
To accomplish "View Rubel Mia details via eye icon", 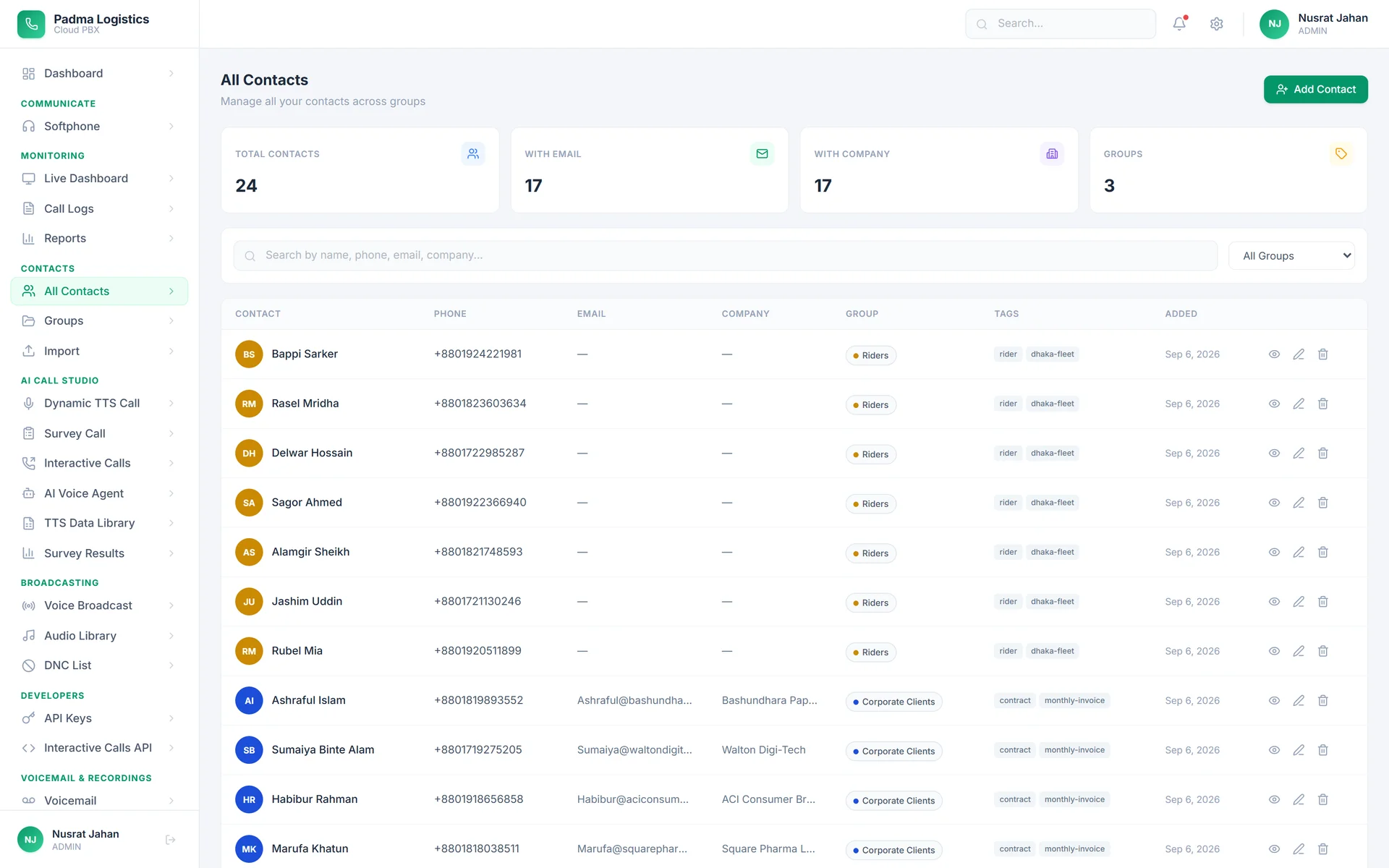I will (1275, 651).
